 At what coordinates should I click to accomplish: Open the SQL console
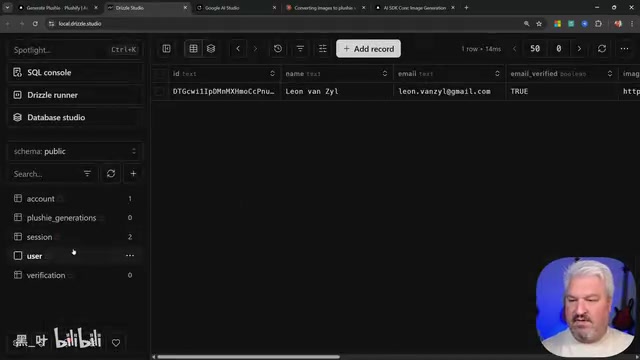(x=76, y=73)
